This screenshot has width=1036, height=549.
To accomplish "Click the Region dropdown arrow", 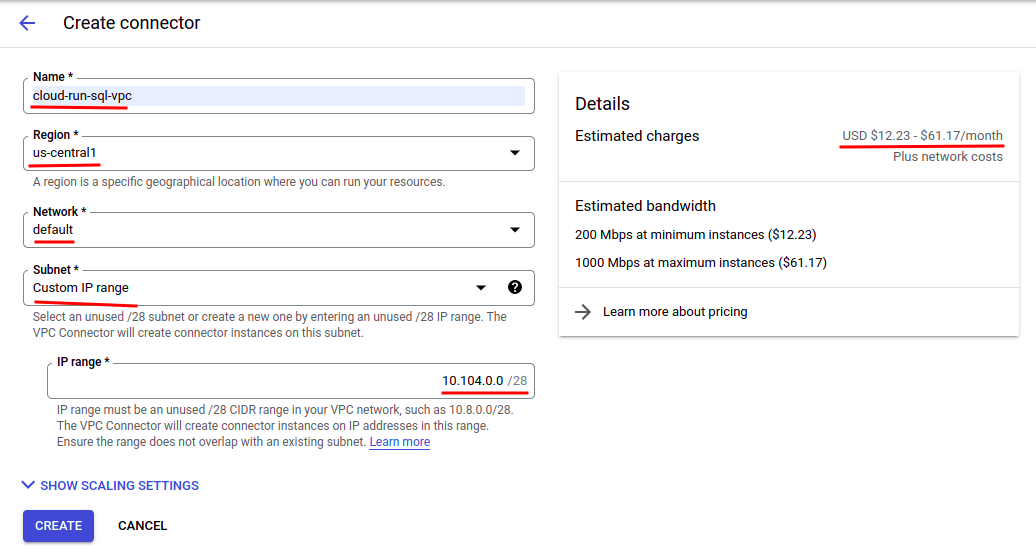I will 515,153.
